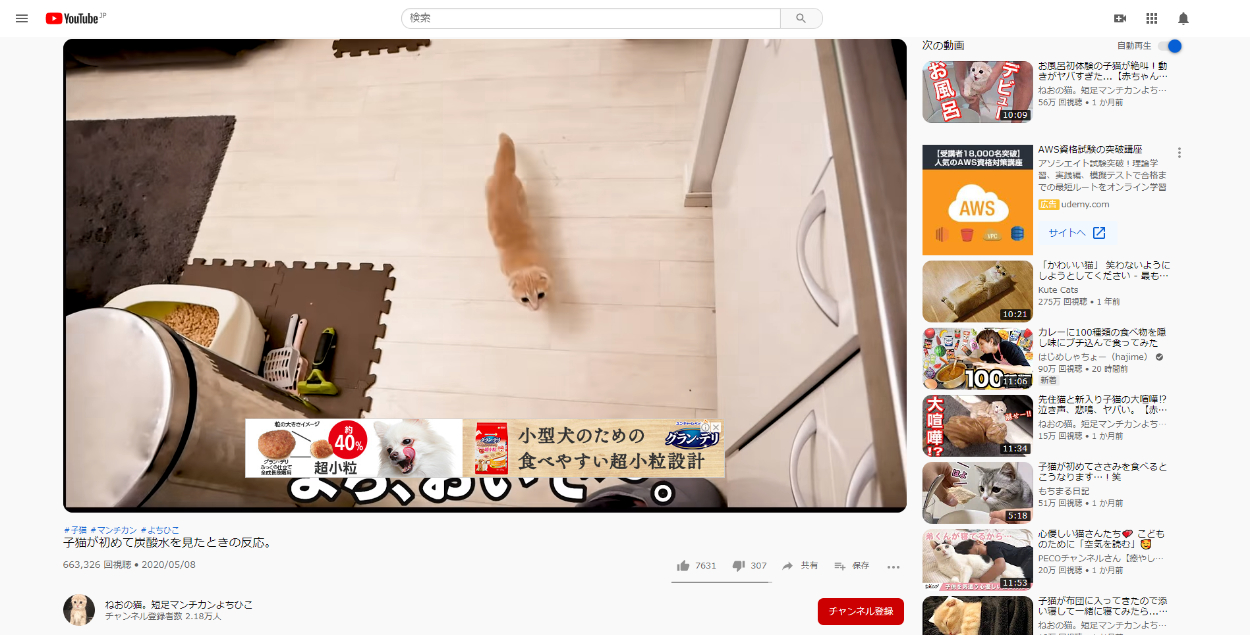Toggle the 自動再生 autoplay switch
Image resolution: width=1250 pixels, height=635 pixels.
[x=1171, y=46]
